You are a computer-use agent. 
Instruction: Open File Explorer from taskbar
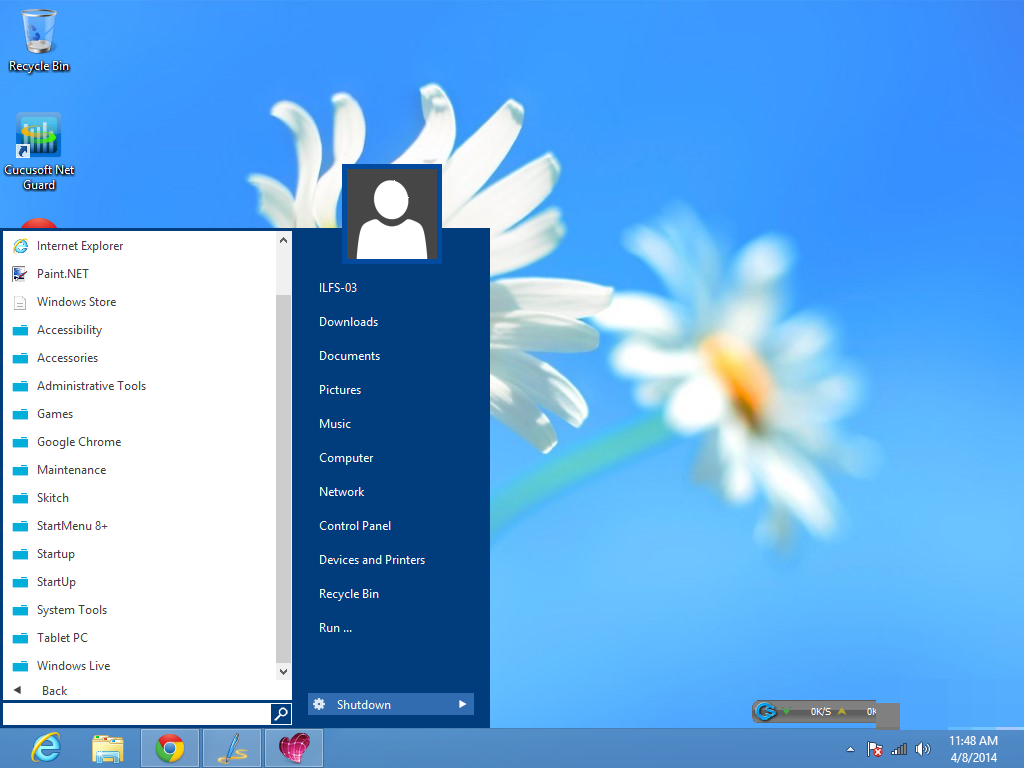[x=108, y=748]
